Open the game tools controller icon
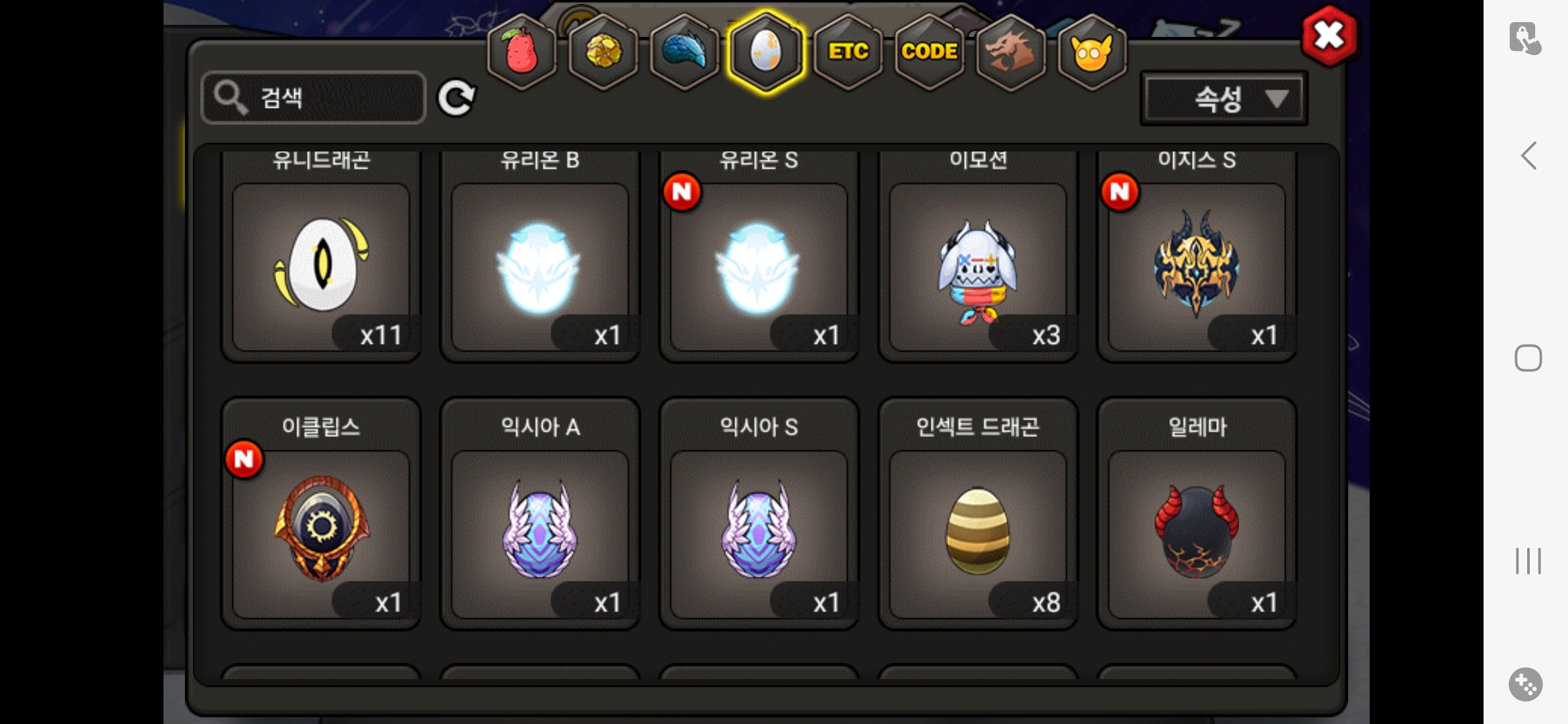The width and height of the screenshot is (1568, 724). pos(1526,684)
